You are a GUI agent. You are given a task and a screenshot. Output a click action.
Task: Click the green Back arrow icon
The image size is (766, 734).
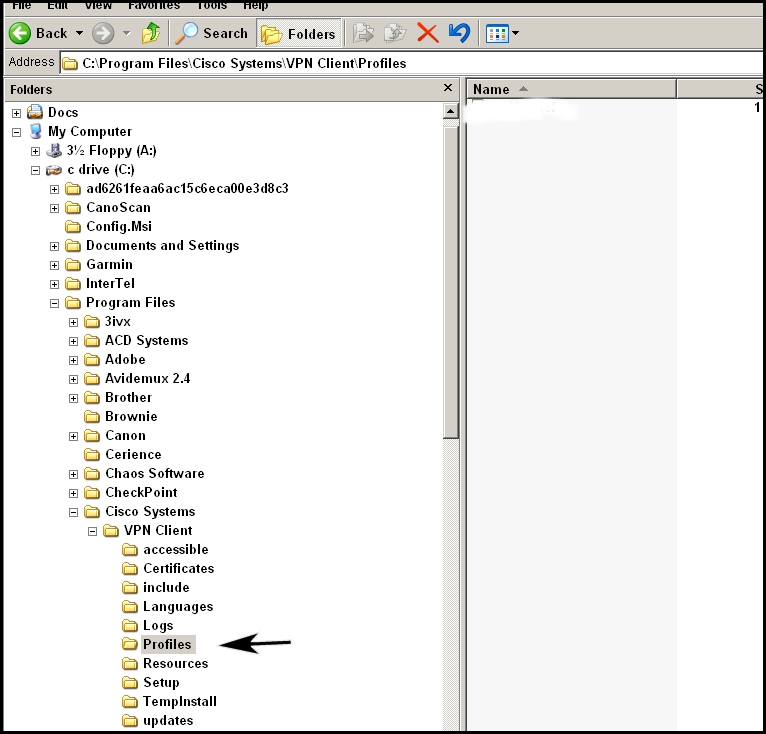tap(20, 33)
